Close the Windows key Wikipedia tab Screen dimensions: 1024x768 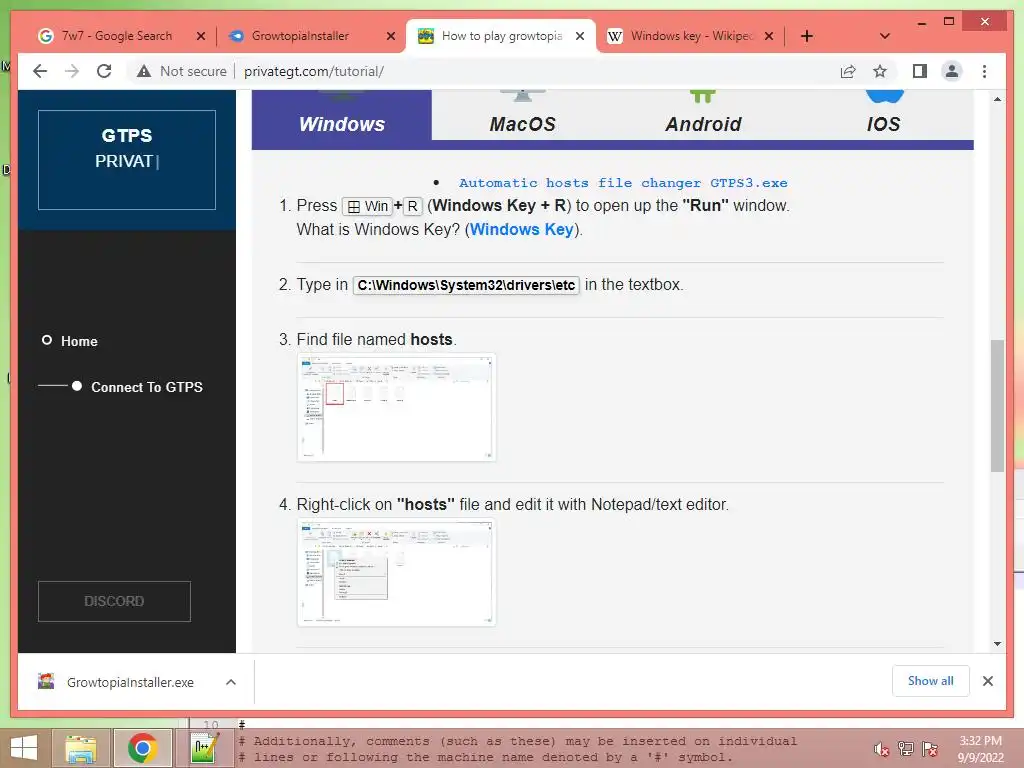pos(769,36)
